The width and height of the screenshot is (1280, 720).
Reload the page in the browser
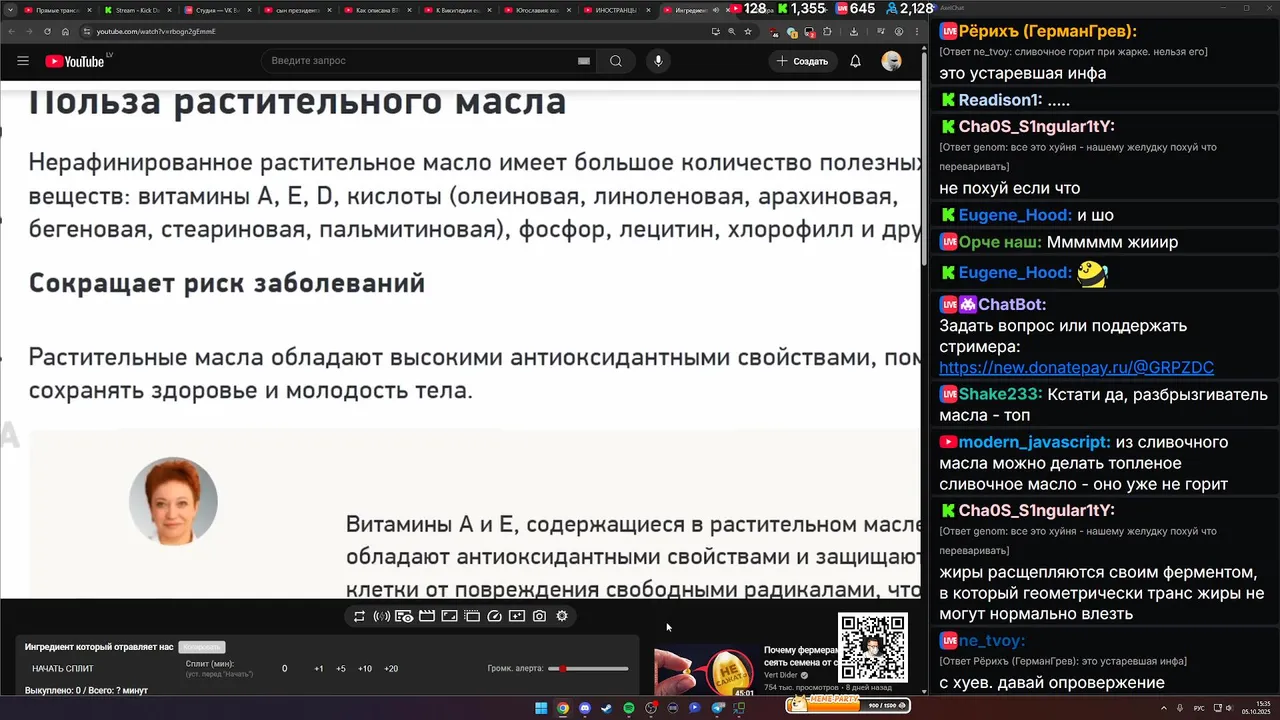pyautogui.click(x=47, y=31)
